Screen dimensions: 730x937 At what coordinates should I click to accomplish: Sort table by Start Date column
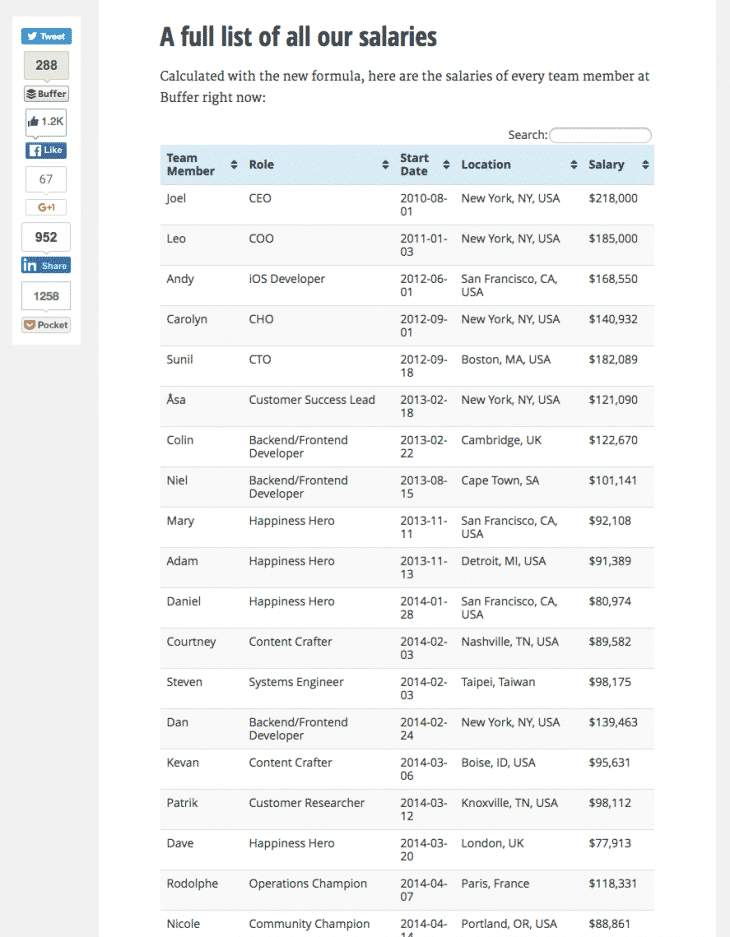(423, 165)
